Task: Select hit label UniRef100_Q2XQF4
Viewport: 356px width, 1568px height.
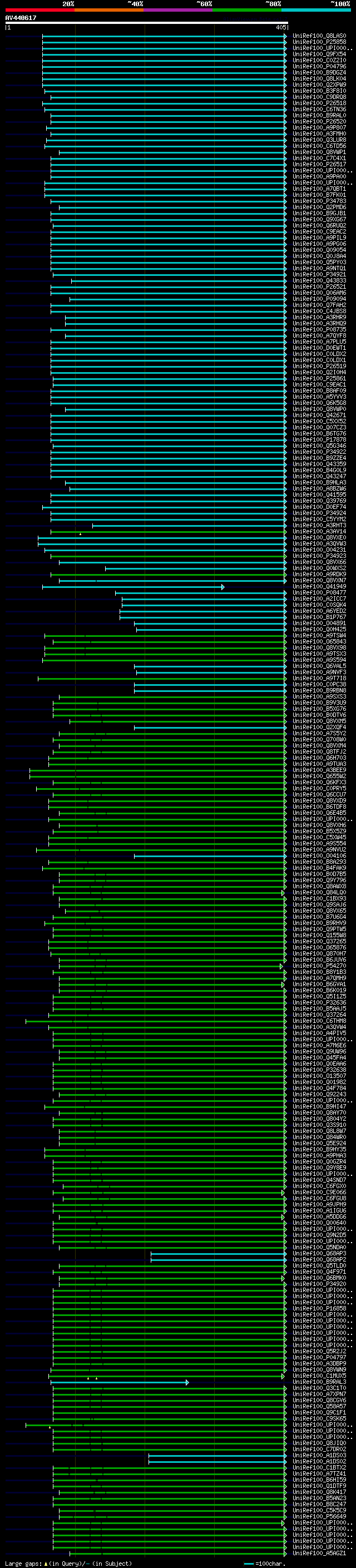Action: pos(319,728)
